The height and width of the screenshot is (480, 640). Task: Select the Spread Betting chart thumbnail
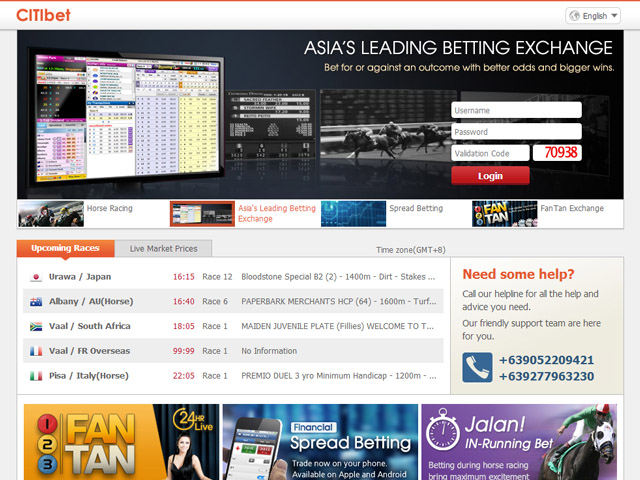coord(353,214)
